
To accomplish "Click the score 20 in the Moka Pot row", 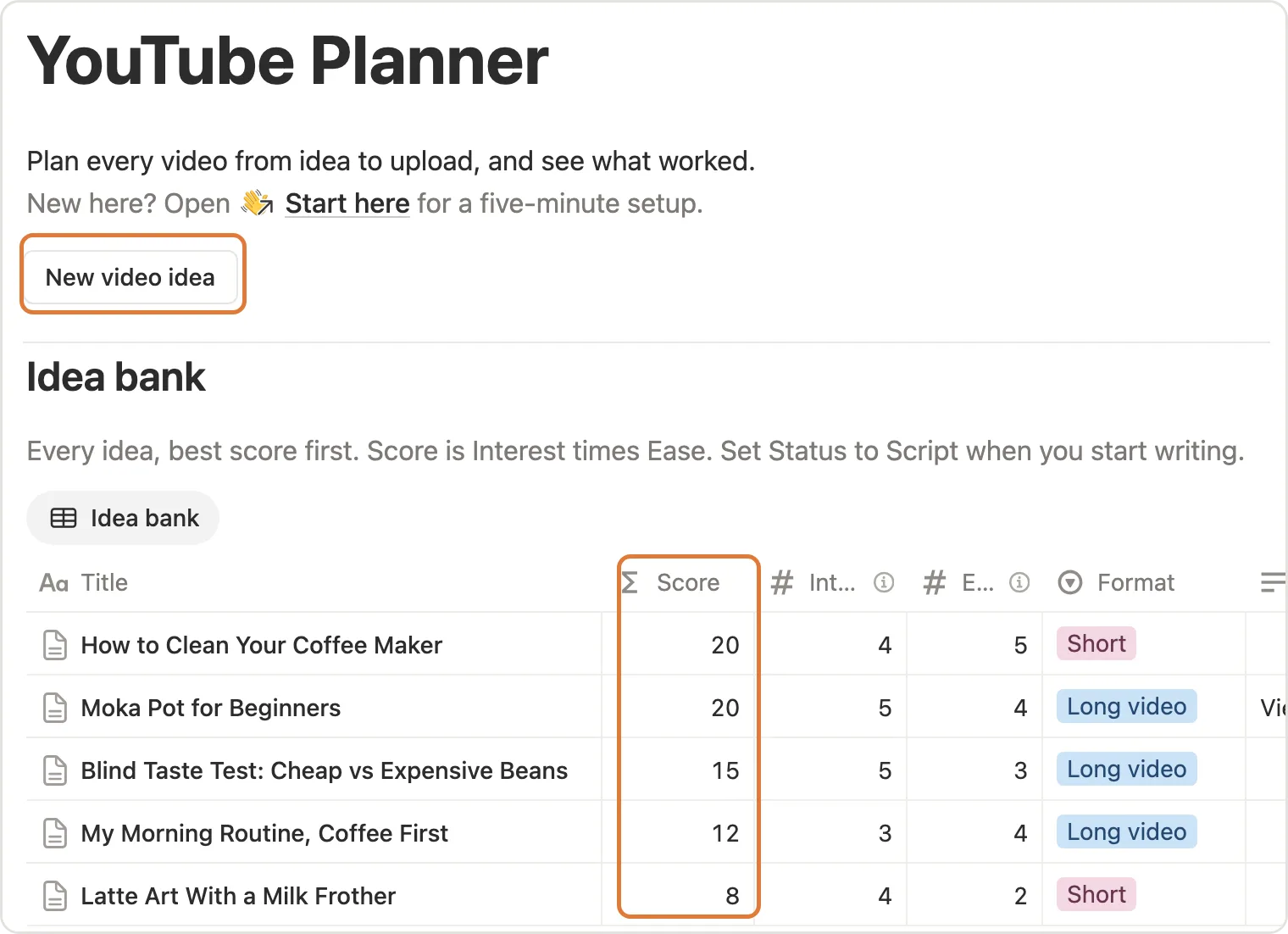I will click(725, 708).
